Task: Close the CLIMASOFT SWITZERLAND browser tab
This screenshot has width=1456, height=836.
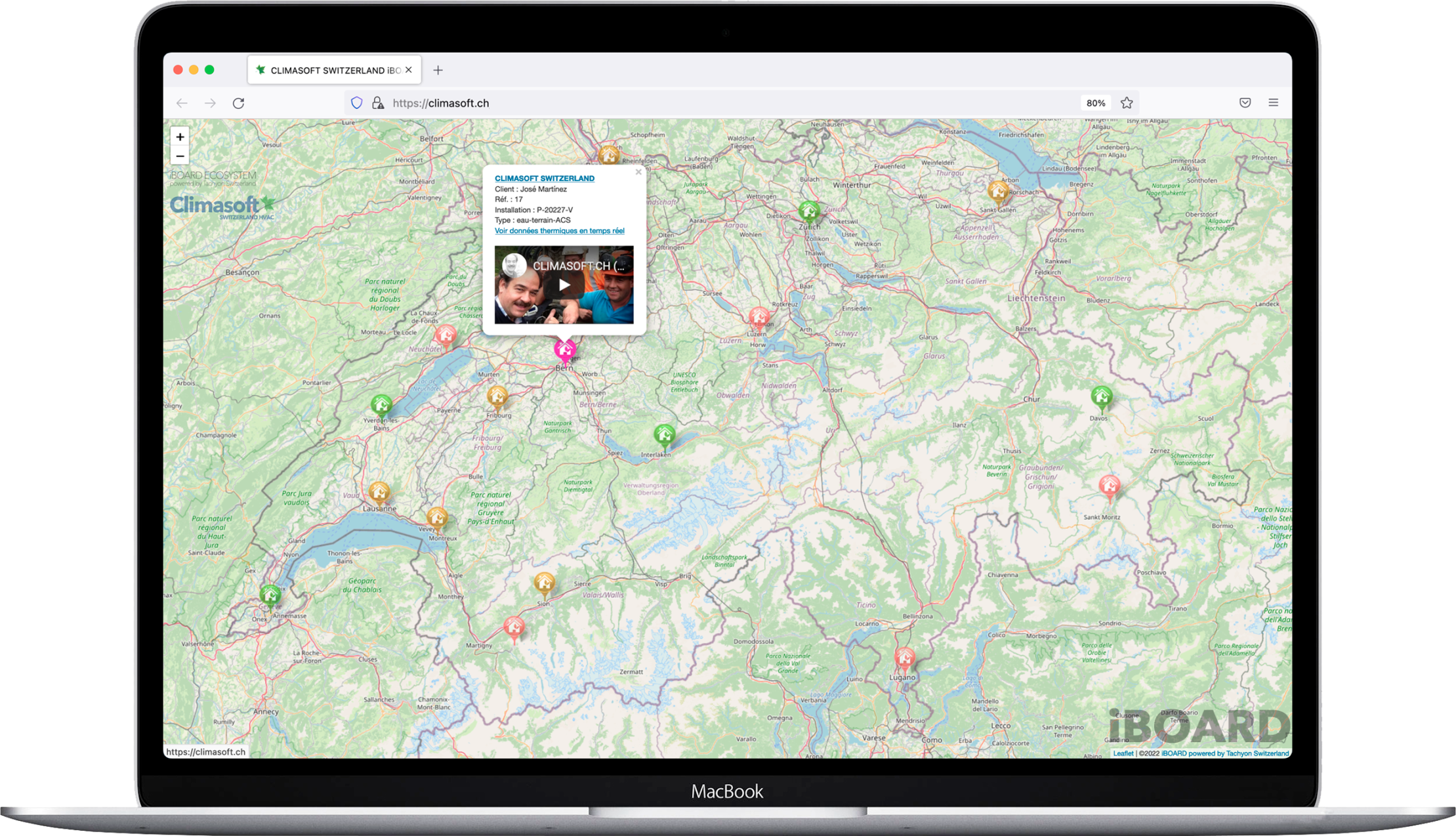Action: click(409, 70)
